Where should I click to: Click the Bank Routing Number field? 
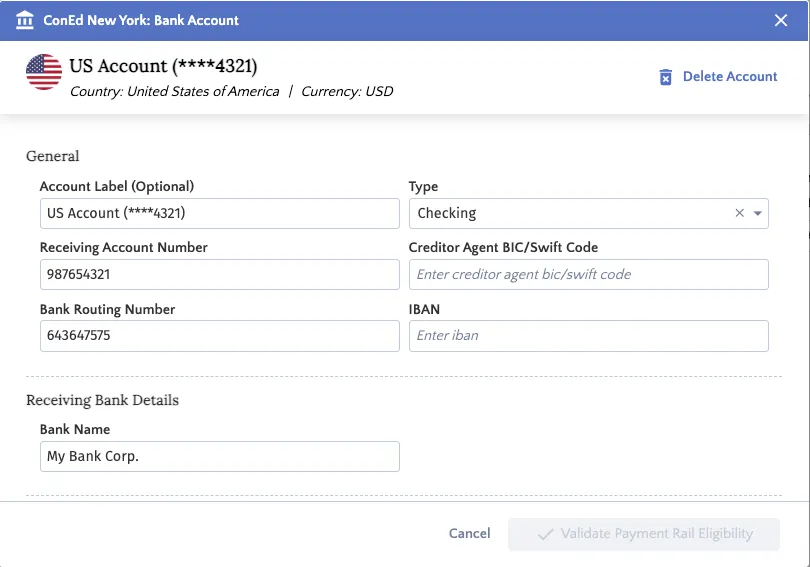click(220, 336)
